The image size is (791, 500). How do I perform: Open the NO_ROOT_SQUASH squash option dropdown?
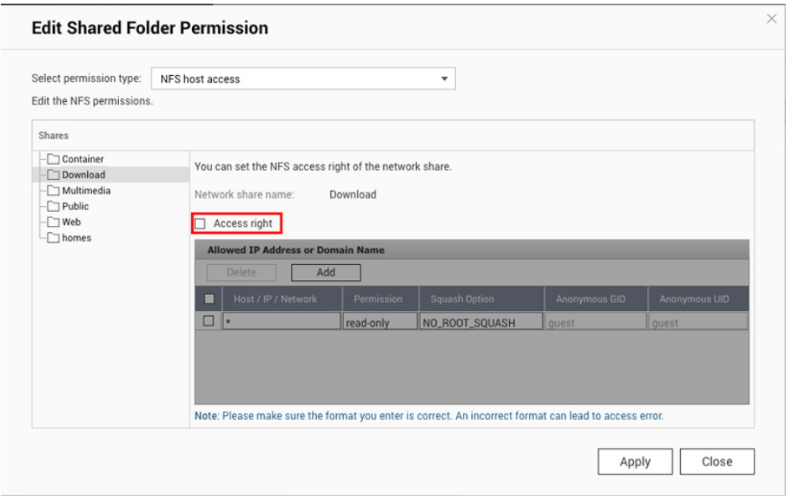pyautogui.click(x=481, y=321)
